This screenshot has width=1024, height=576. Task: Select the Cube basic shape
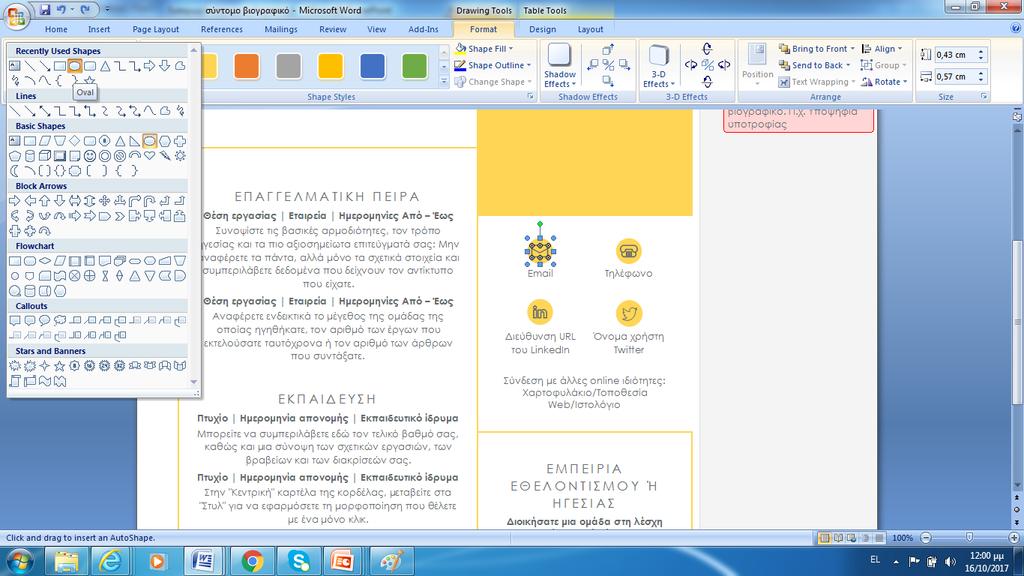[x=44, y=155]
